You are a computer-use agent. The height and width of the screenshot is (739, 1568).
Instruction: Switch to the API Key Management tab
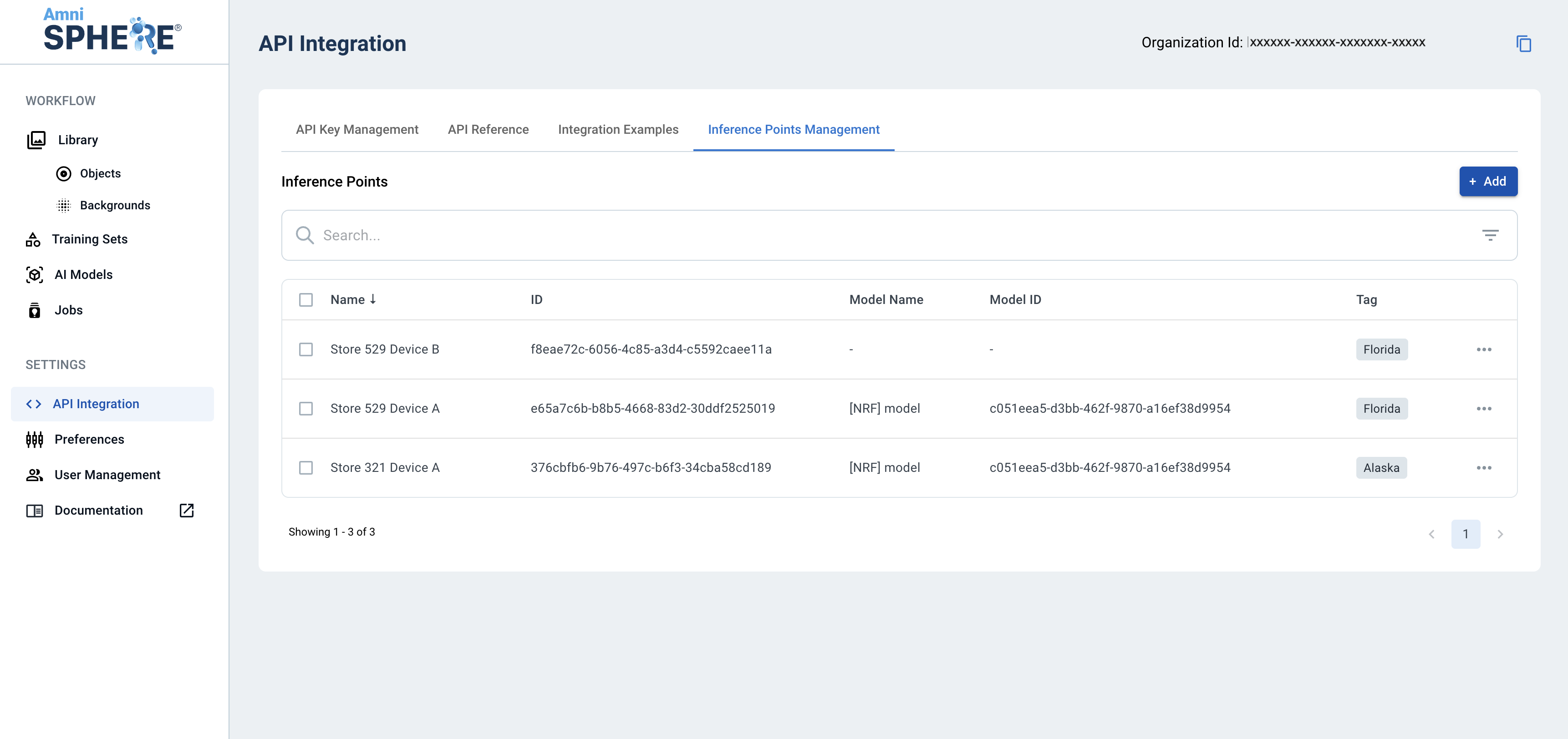tap(356, 130)
